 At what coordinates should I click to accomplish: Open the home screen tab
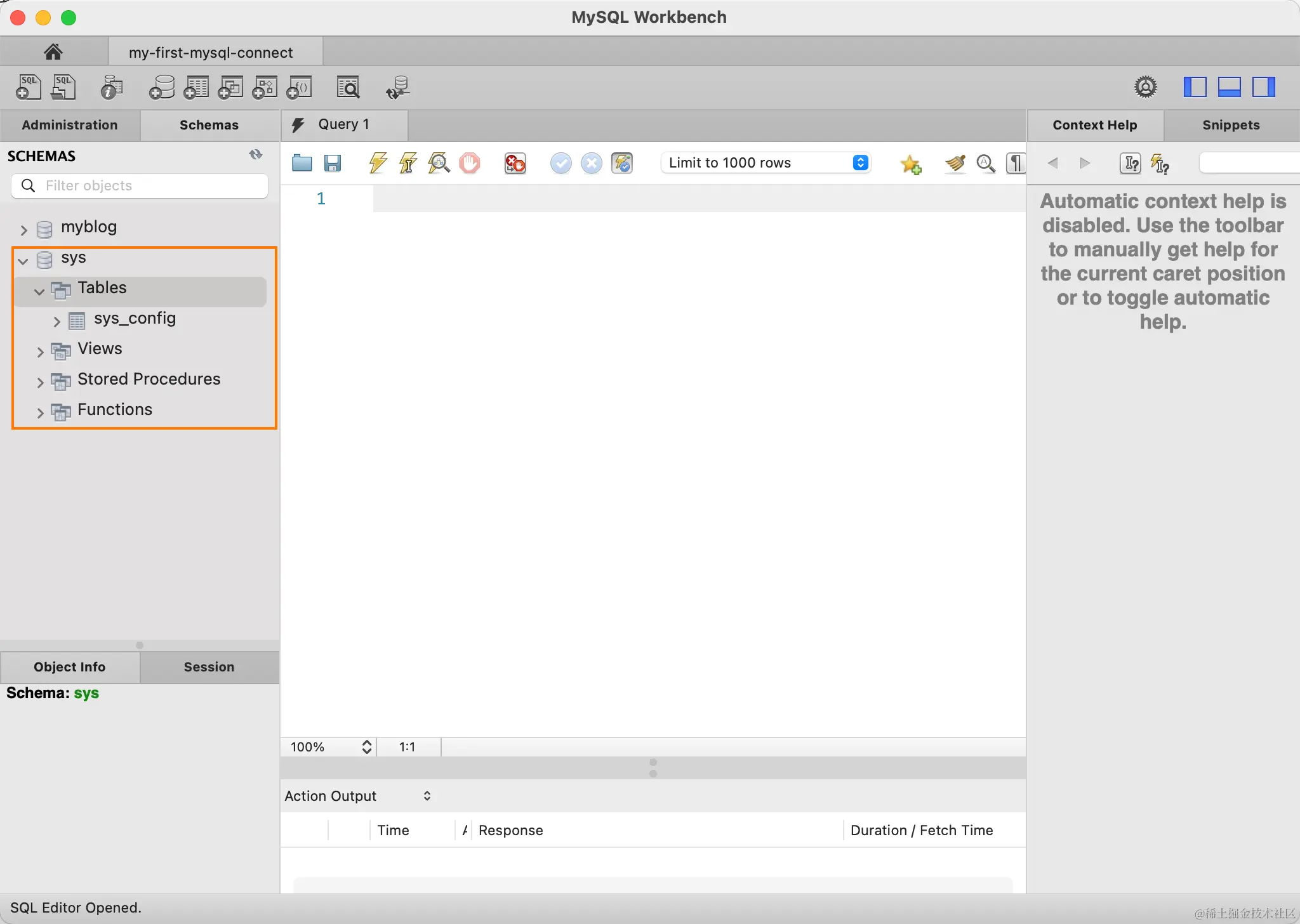tap(53, 51)
